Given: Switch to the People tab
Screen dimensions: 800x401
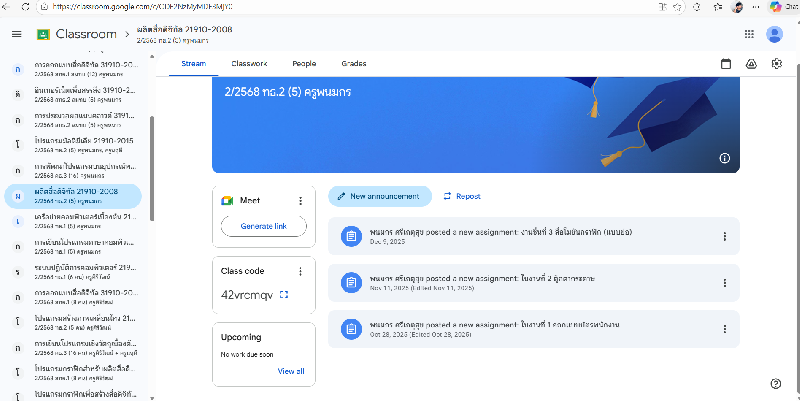Looking at the screenshot, I should pos(304,63).
